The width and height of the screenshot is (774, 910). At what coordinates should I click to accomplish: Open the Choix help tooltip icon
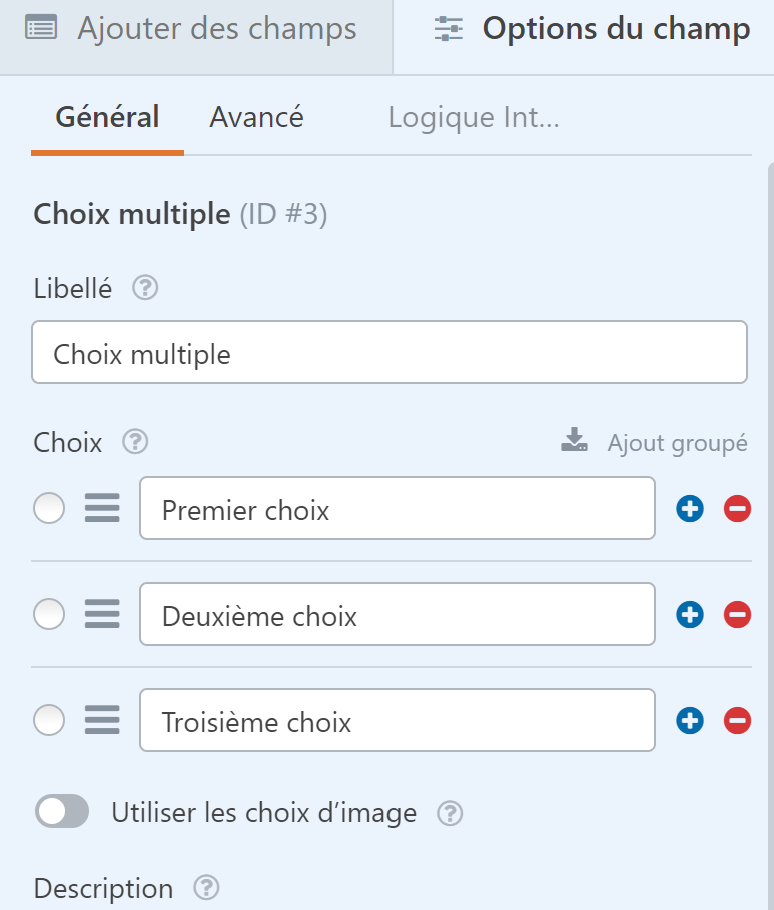pyautogui.click(x=135, y=442)
